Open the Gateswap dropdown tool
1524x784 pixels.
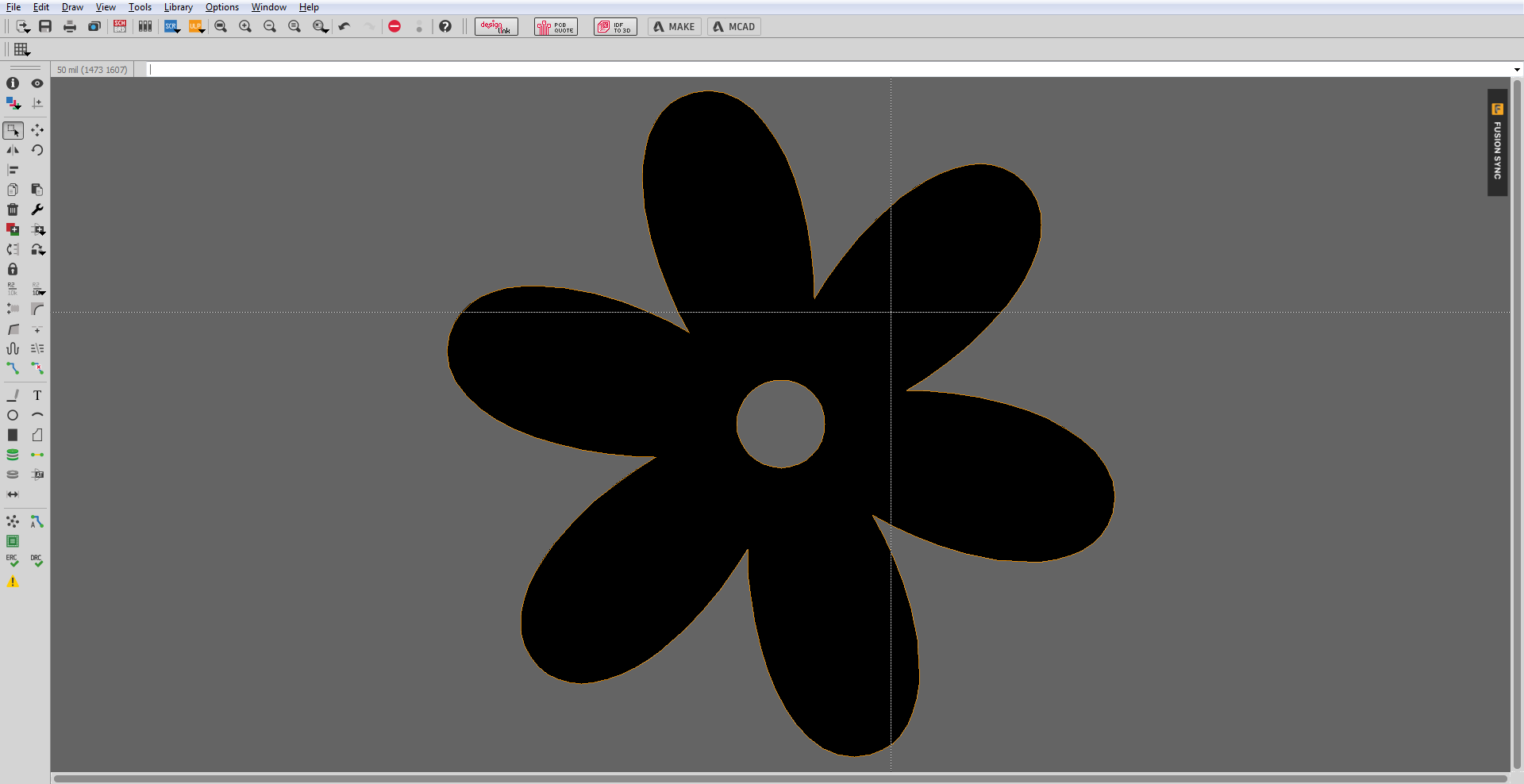point(38,249)
